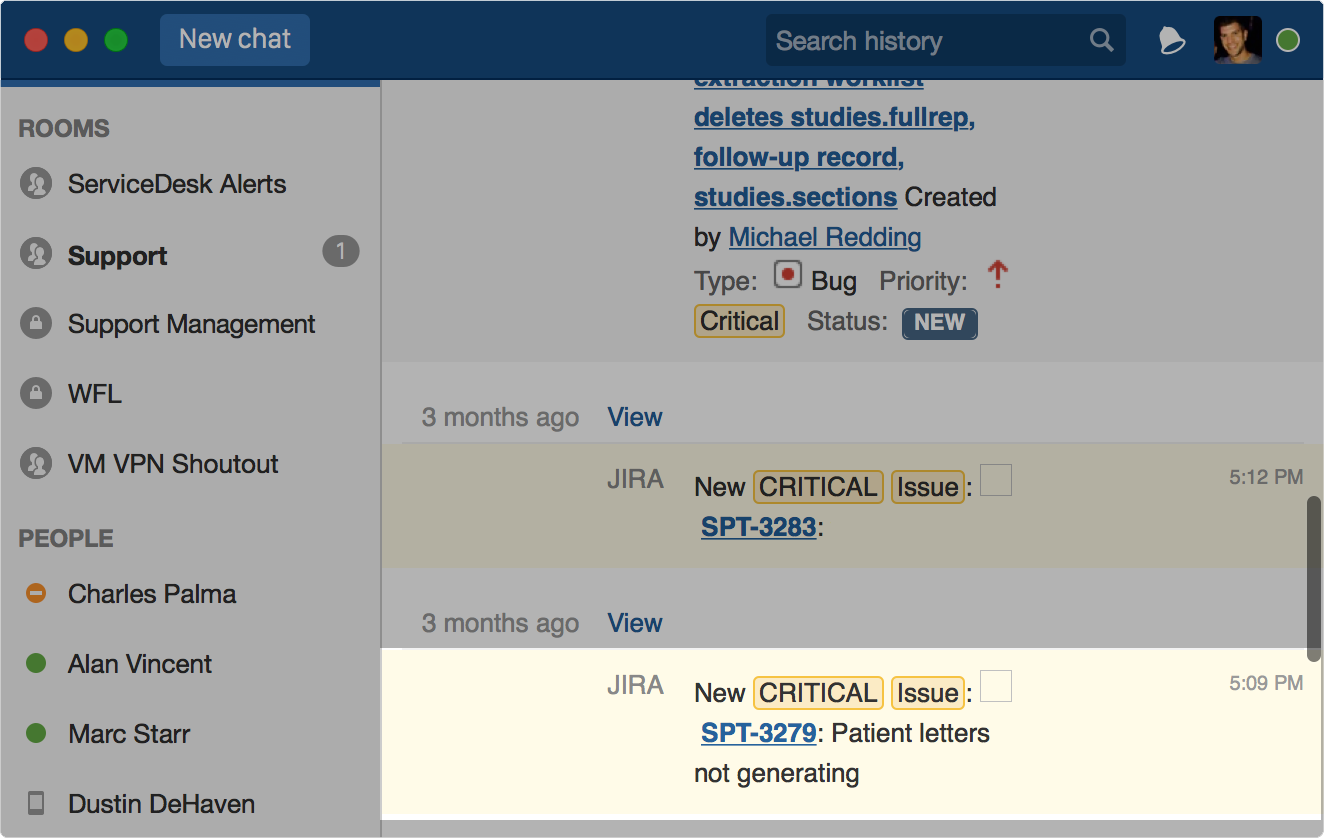Image resolution: width=1324 pixels, height=838 pixels.
Task: Click the ServiceDesk Alerts room icon
Action: 36,184
